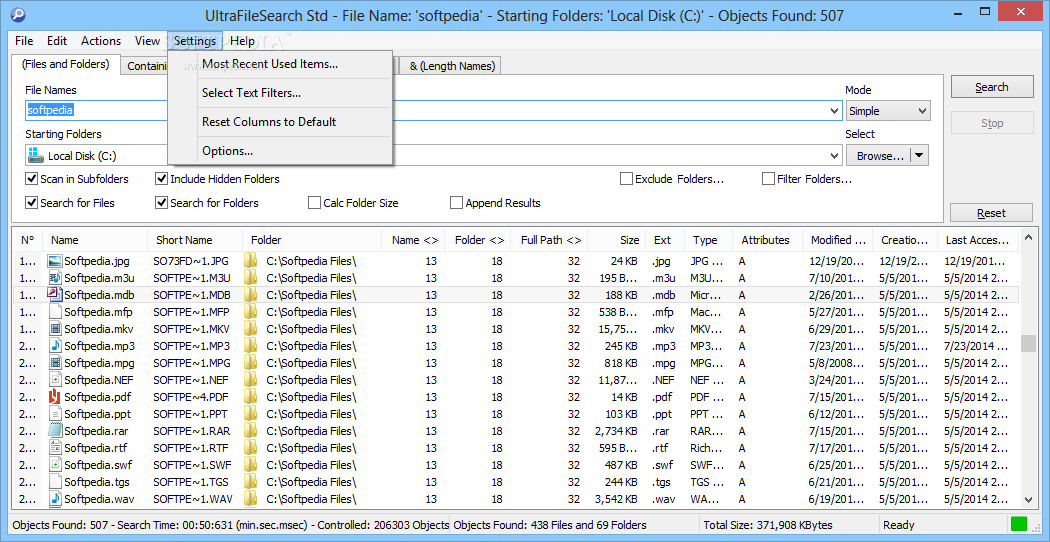Switch to (Files and Folders) tab
Image resolution: width=1050 pixels, height=542 pixels.
coord(66,64)
